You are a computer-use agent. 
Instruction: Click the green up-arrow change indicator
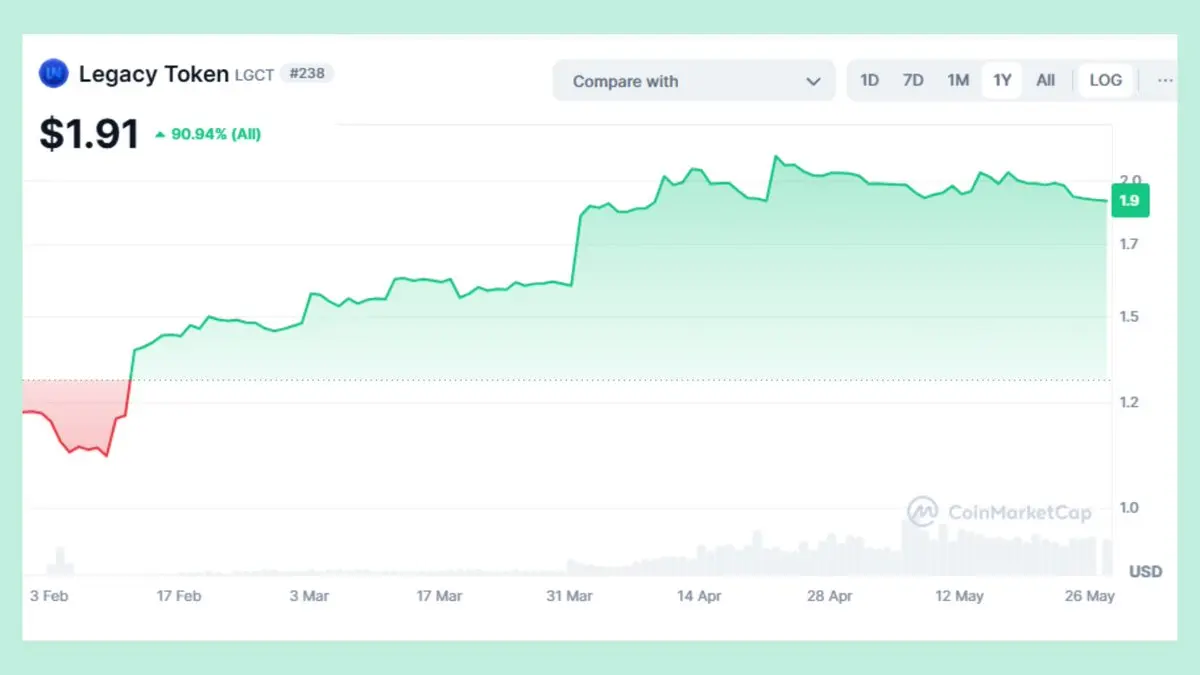160,134
